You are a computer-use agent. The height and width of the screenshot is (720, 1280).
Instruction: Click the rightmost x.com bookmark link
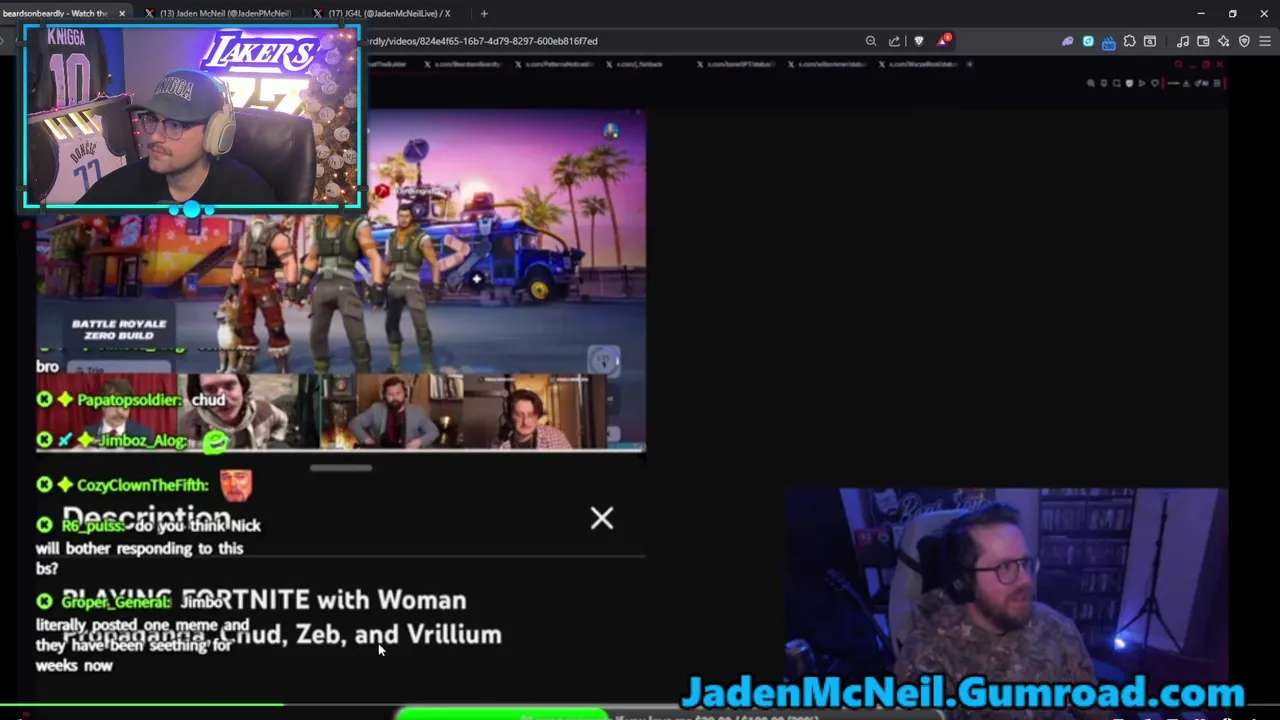click(921, 64)
